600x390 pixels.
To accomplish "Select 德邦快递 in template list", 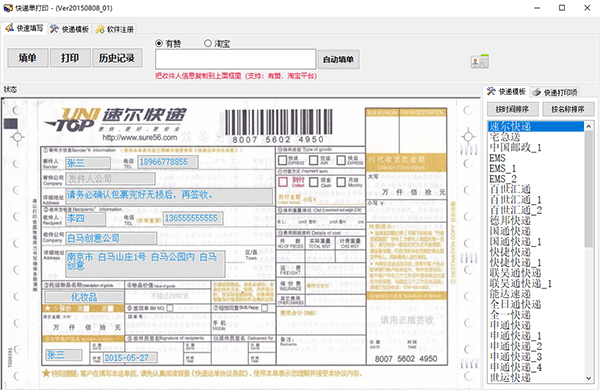I will [536, 221].
